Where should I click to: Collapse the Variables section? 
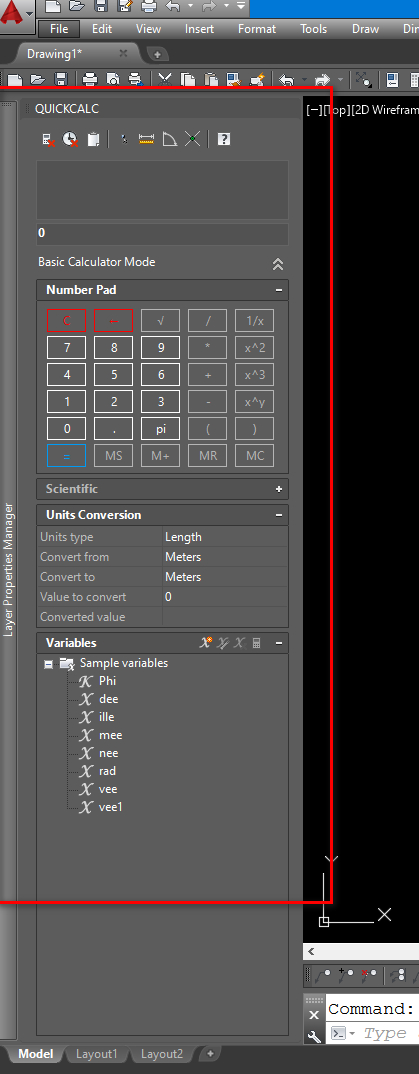279,643
